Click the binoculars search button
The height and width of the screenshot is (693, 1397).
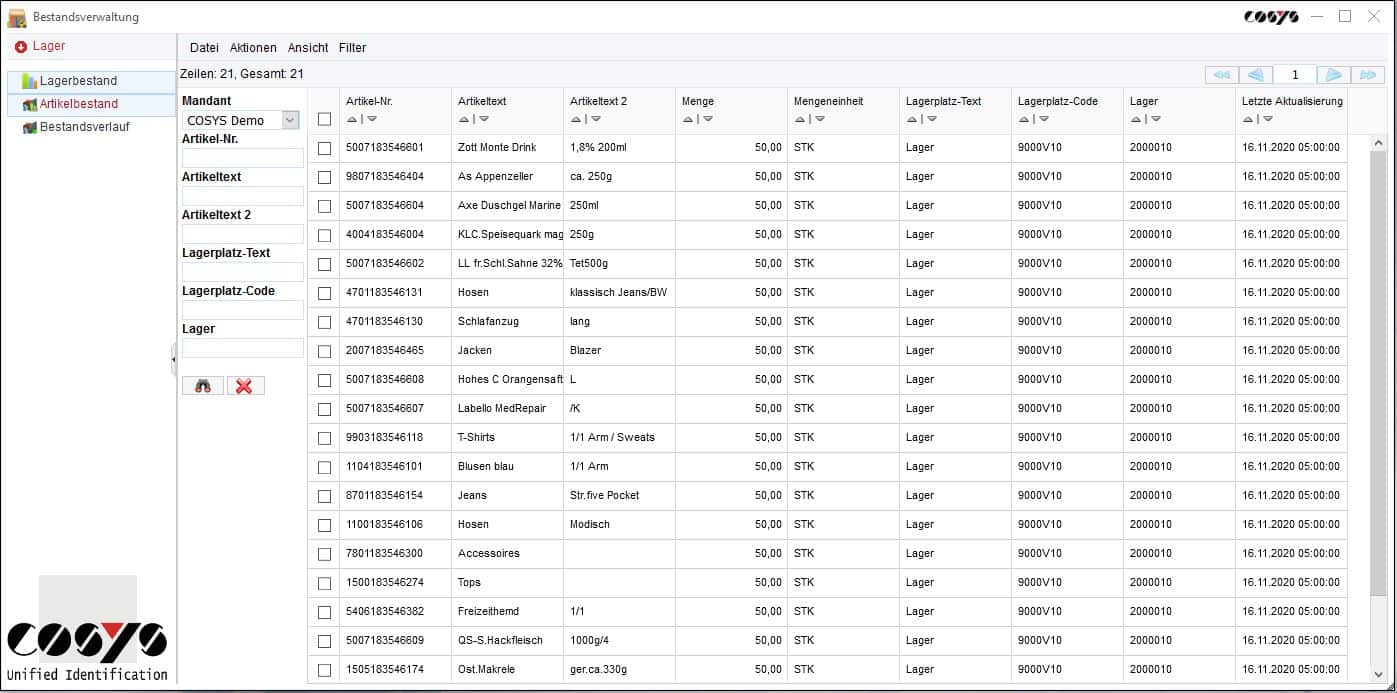203,386
